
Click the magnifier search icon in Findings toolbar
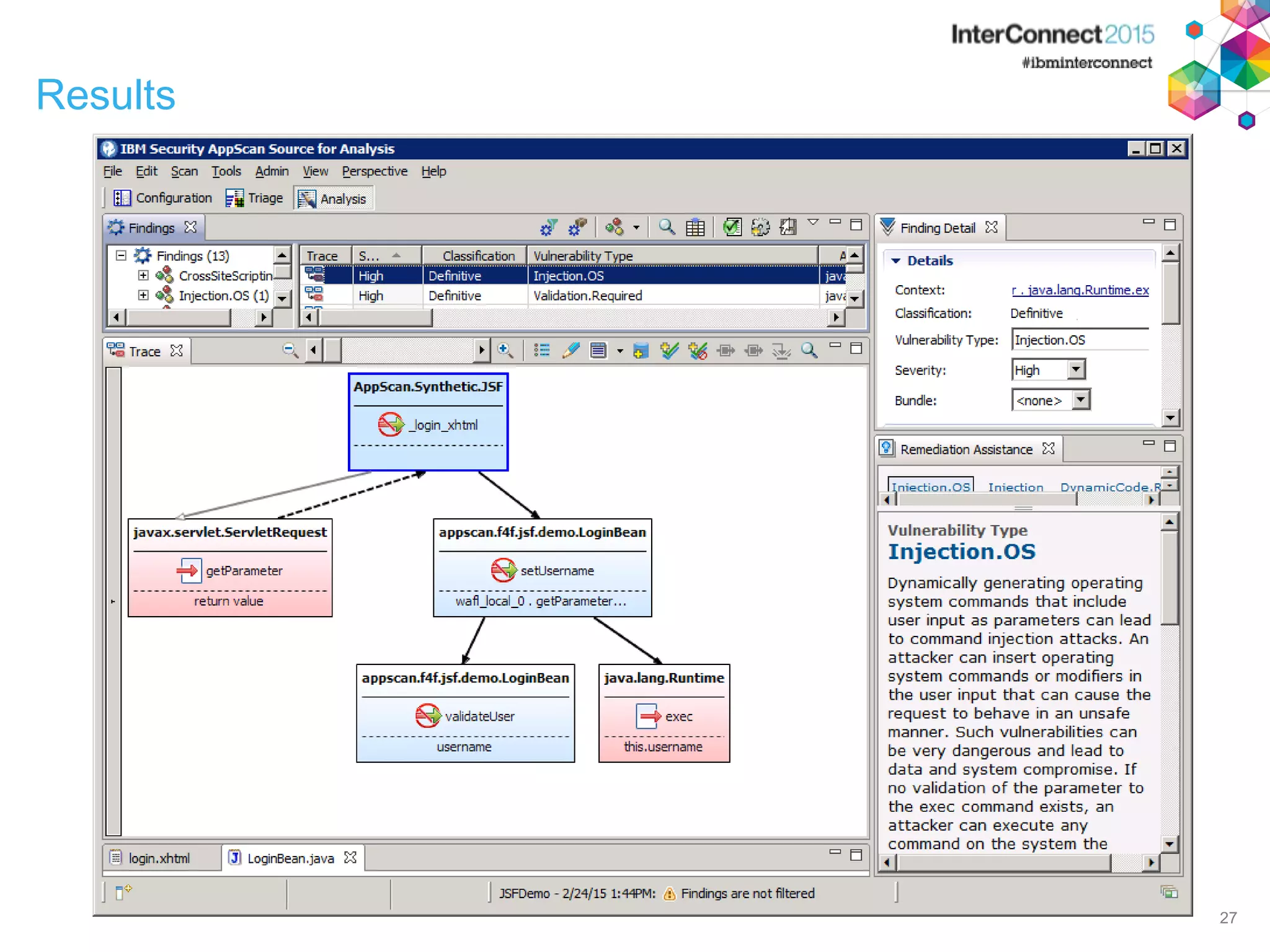[x=667, y=227]
